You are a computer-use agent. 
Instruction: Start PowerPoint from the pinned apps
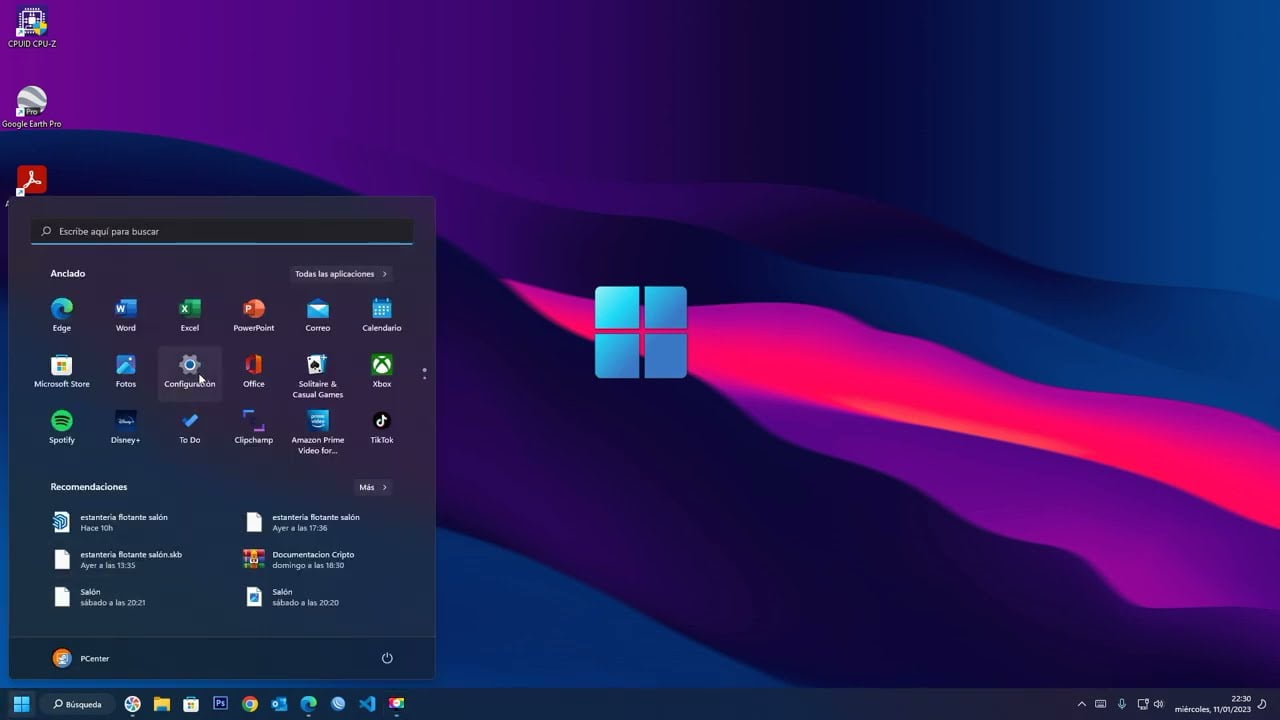(x=254, y=314)
